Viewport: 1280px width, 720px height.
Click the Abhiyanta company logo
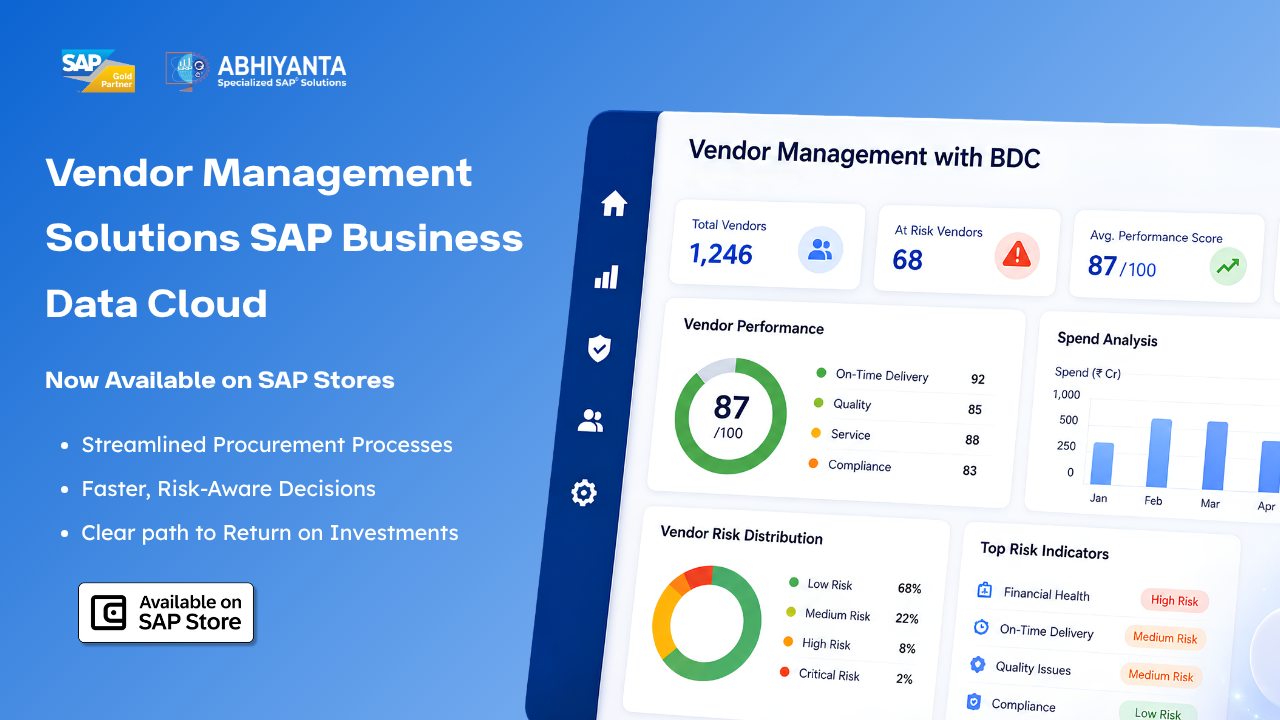[x=256, y=71]
